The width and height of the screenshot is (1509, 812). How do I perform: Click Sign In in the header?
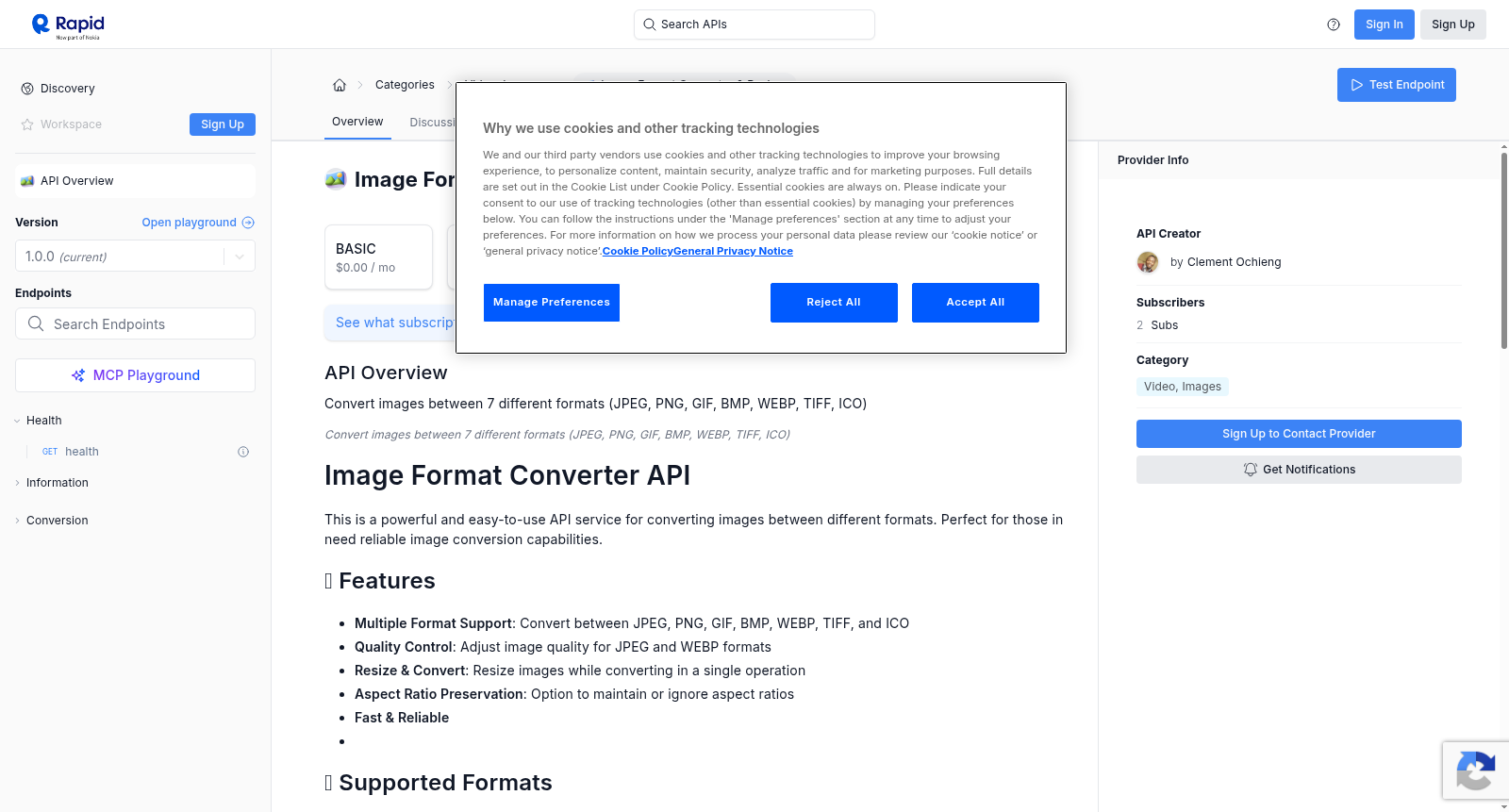coord(1384,25)
